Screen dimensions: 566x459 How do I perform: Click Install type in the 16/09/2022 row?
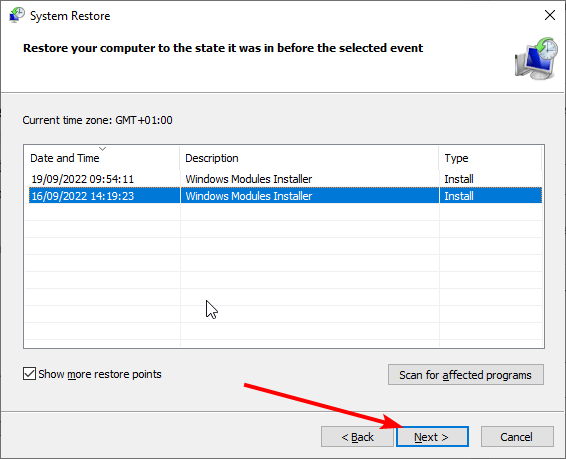click(459, 196)
